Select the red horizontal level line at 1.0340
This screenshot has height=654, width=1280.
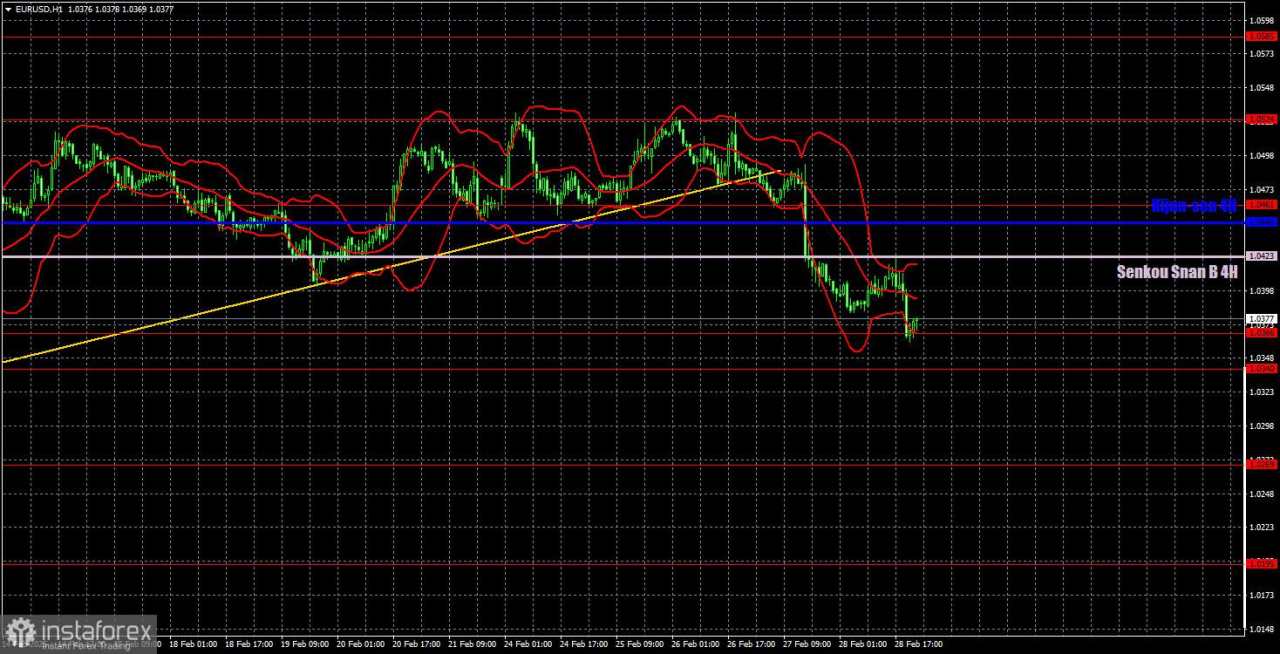[x=622, y=369]
